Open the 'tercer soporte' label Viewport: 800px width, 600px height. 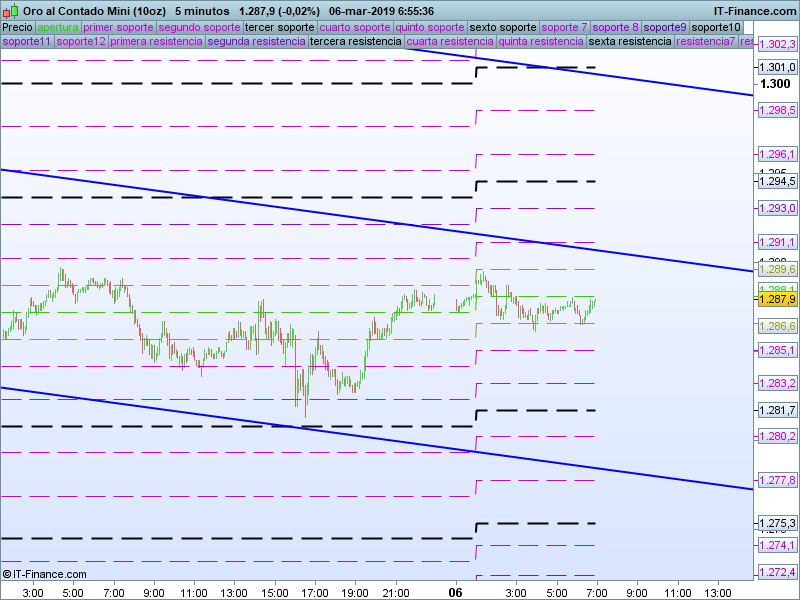pos(279,27)
